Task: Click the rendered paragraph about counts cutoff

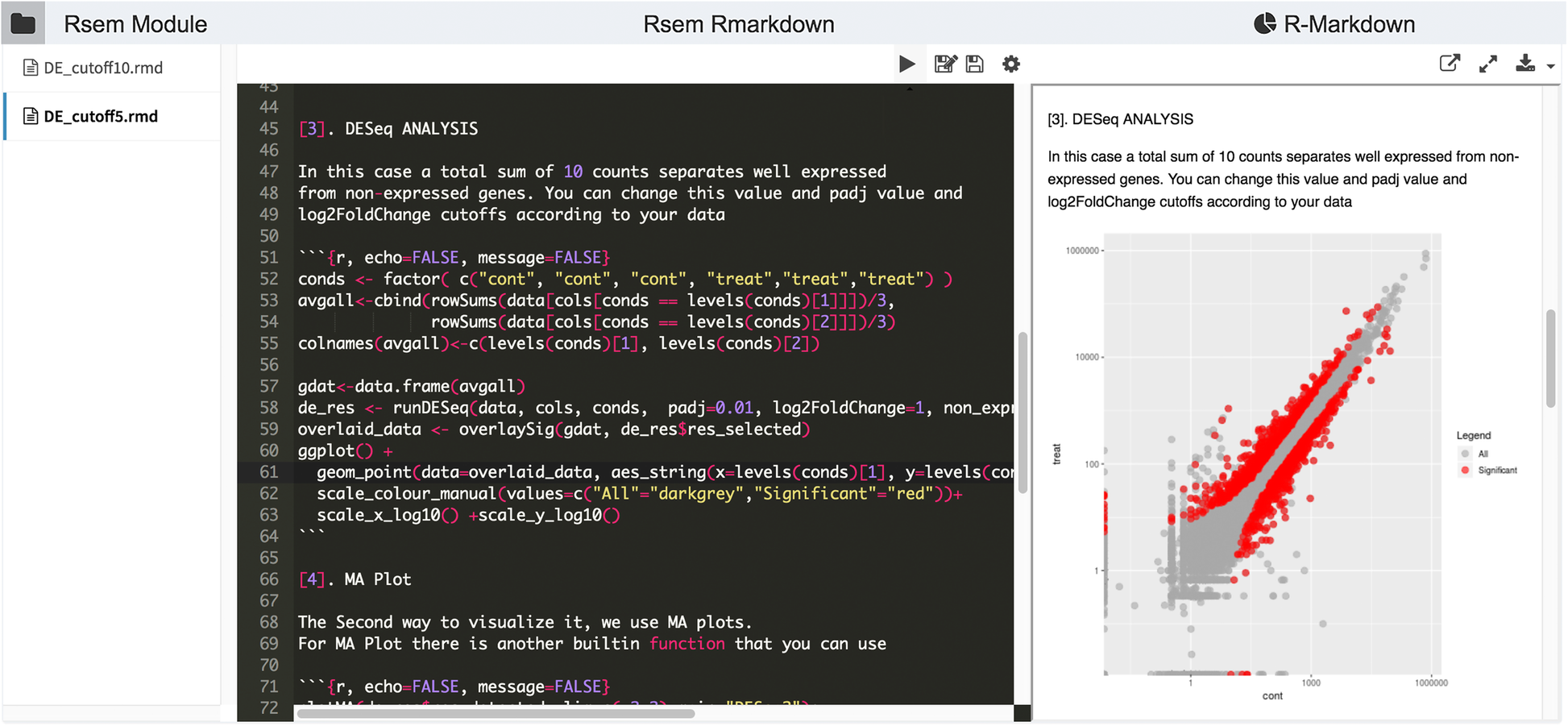Action: (1283, 179)
